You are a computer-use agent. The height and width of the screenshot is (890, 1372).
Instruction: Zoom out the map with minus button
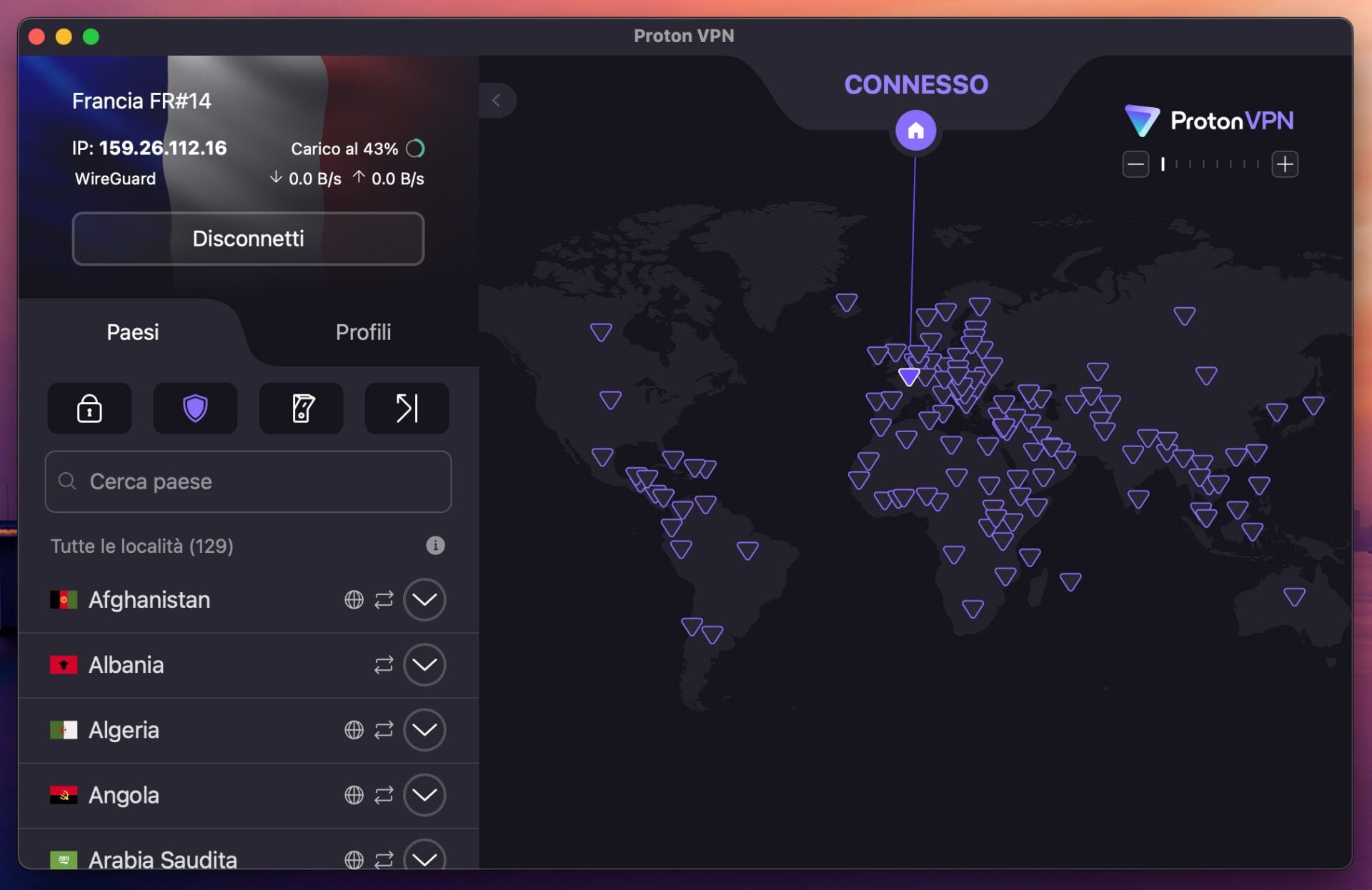coord(1135,165)
